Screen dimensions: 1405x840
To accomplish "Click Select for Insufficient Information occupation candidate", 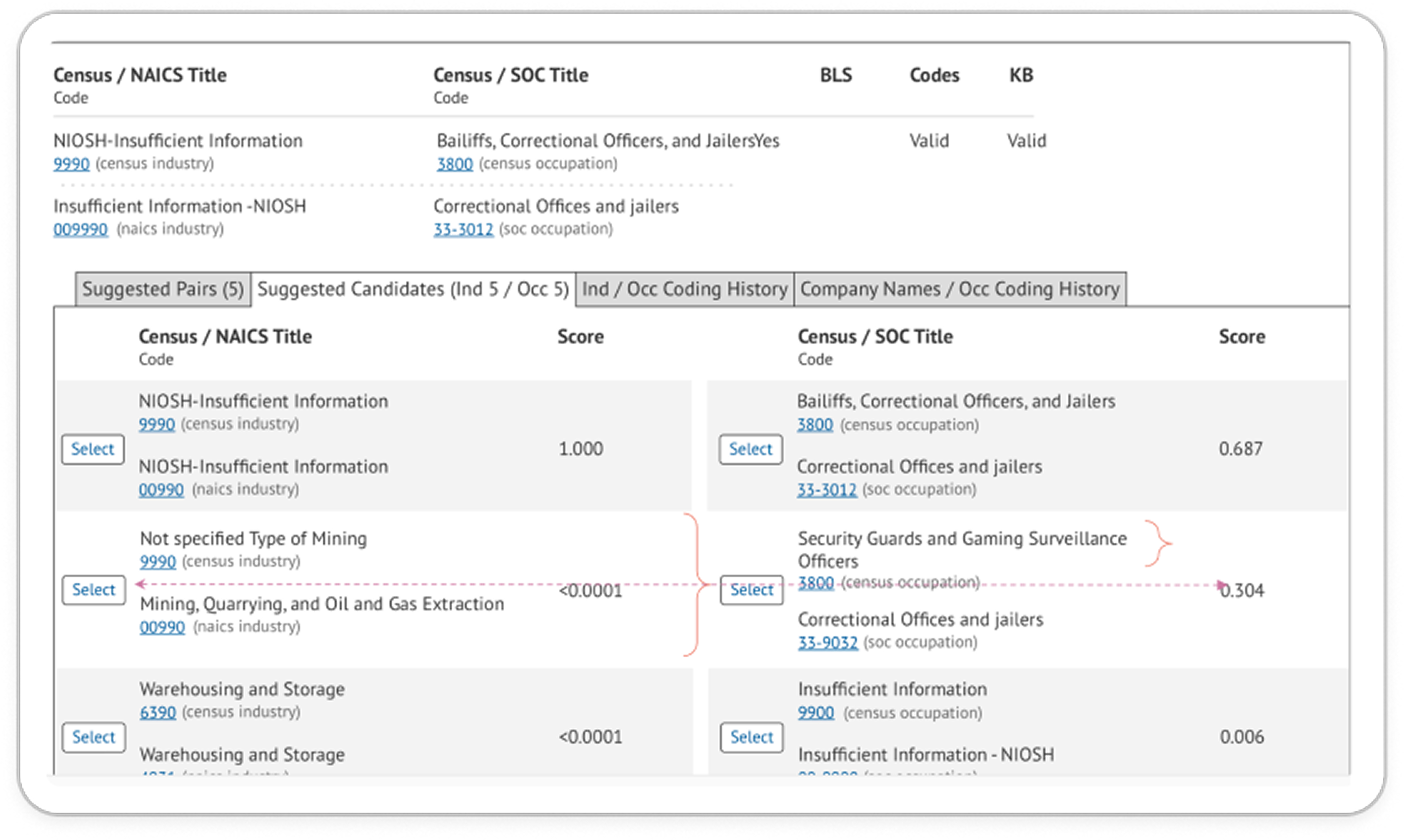I will click(x=752, y=737).
